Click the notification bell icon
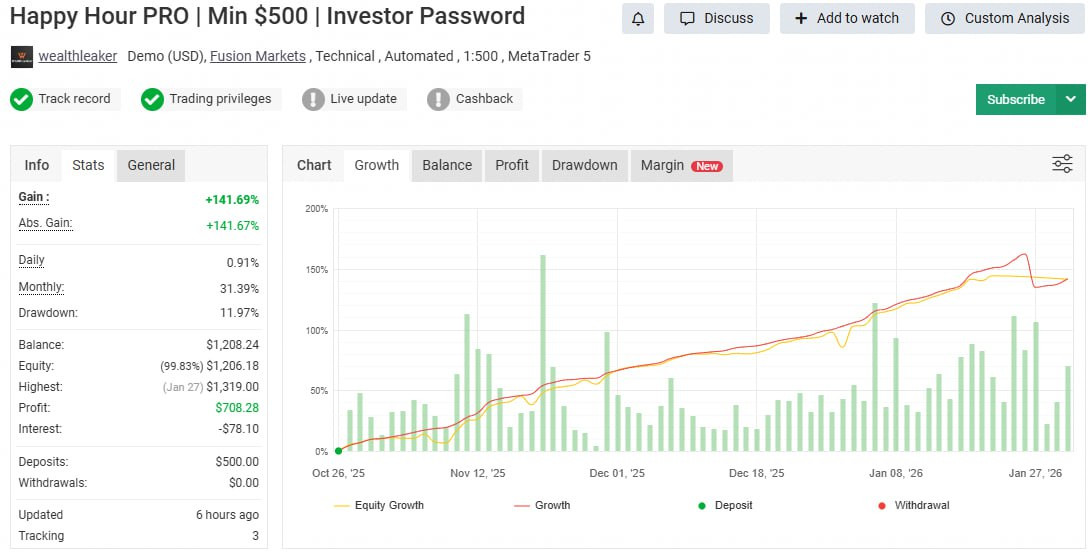Image resolution: width=1092 pixels, height=554 pixels. 638,18
